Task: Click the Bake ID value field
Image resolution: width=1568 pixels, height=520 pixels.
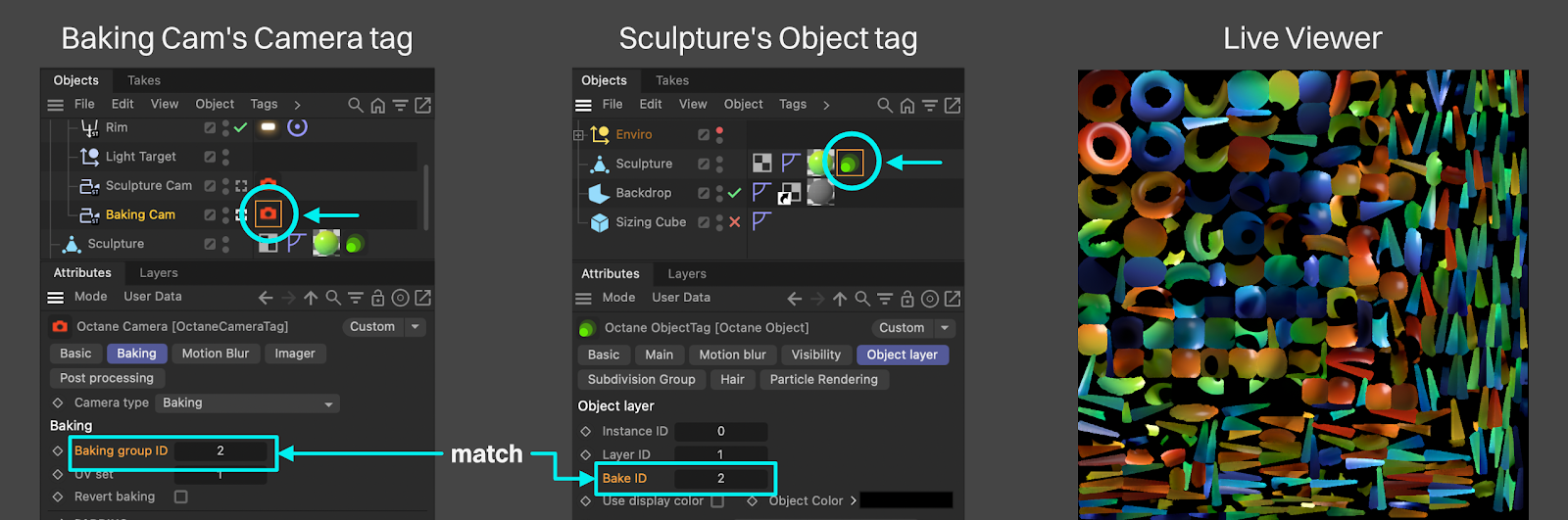Action: tap(721, 478)
